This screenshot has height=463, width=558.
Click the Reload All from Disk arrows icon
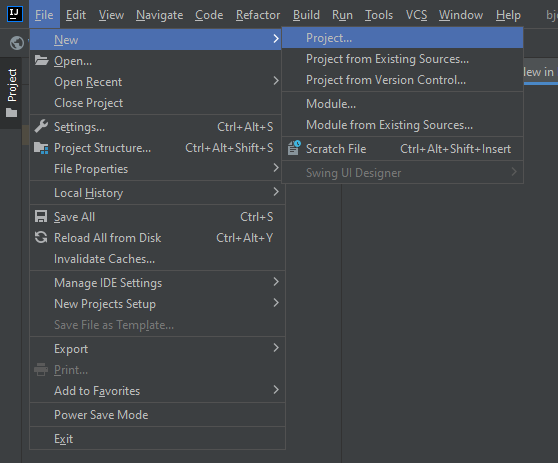coord(41,237)
